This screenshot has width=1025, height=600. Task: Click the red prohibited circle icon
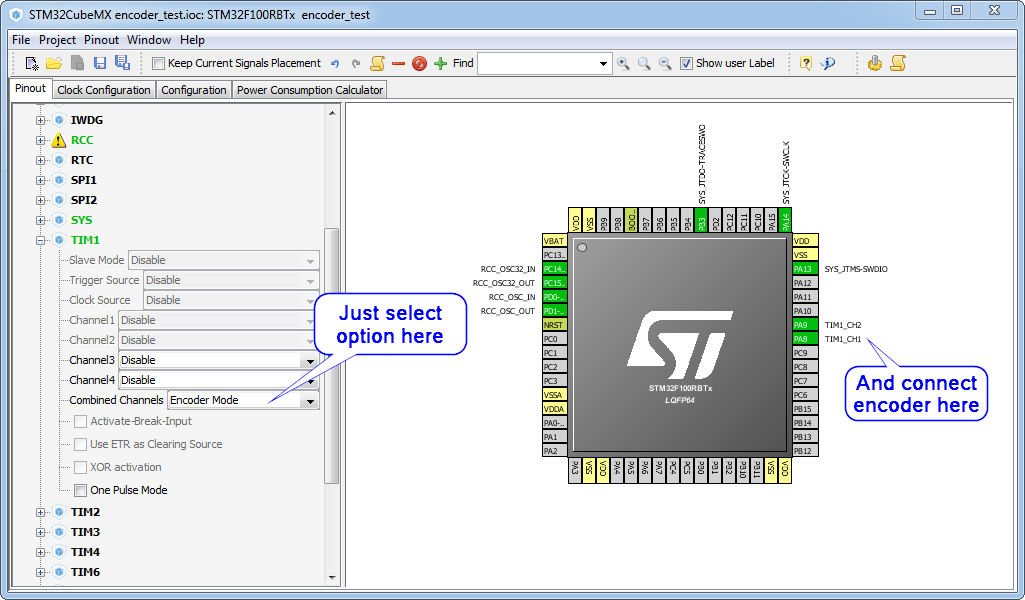point(419,63)
